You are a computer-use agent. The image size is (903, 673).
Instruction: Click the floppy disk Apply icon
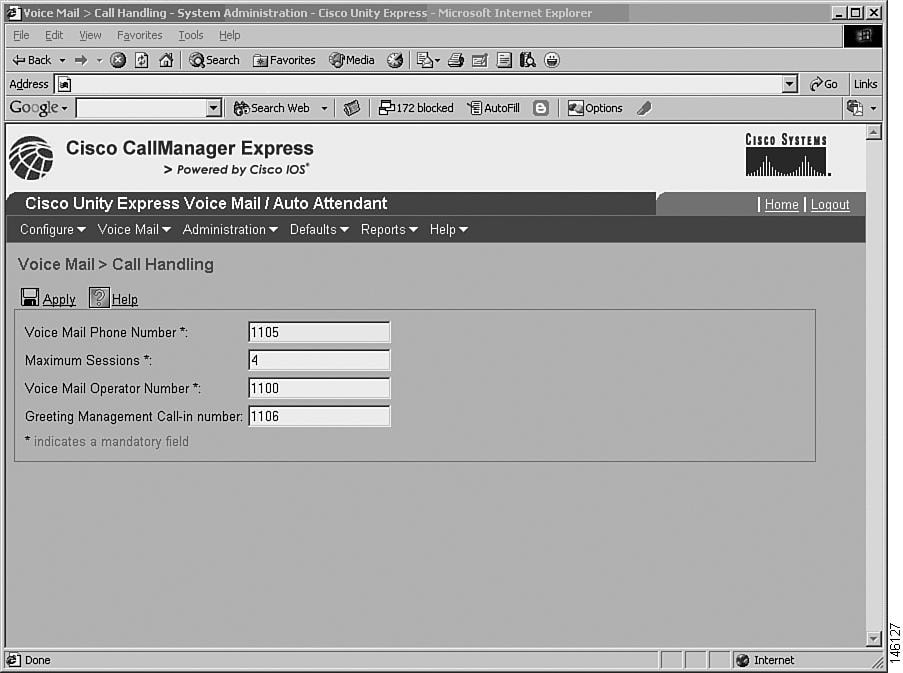click(29, 297)
